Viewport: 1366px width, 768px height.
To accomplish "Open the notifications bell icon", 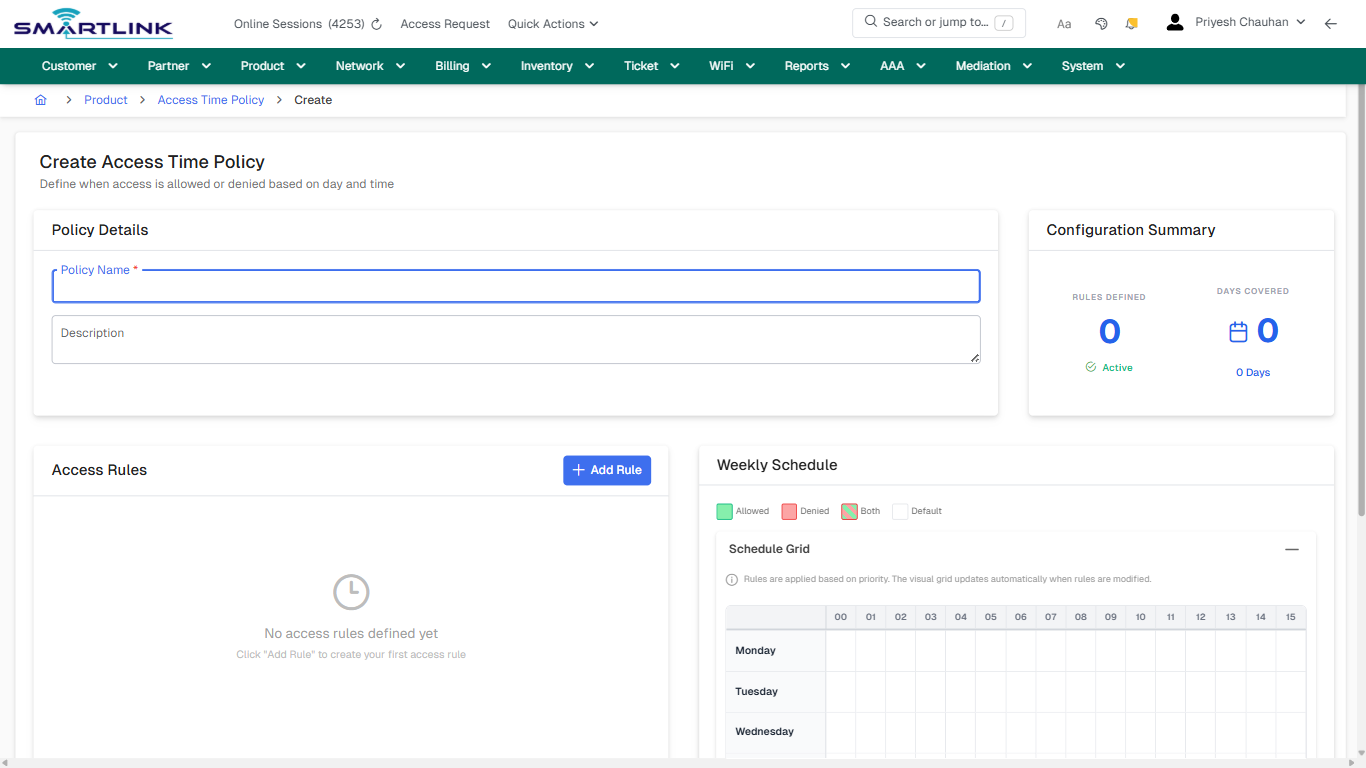I will (1131, 23).
